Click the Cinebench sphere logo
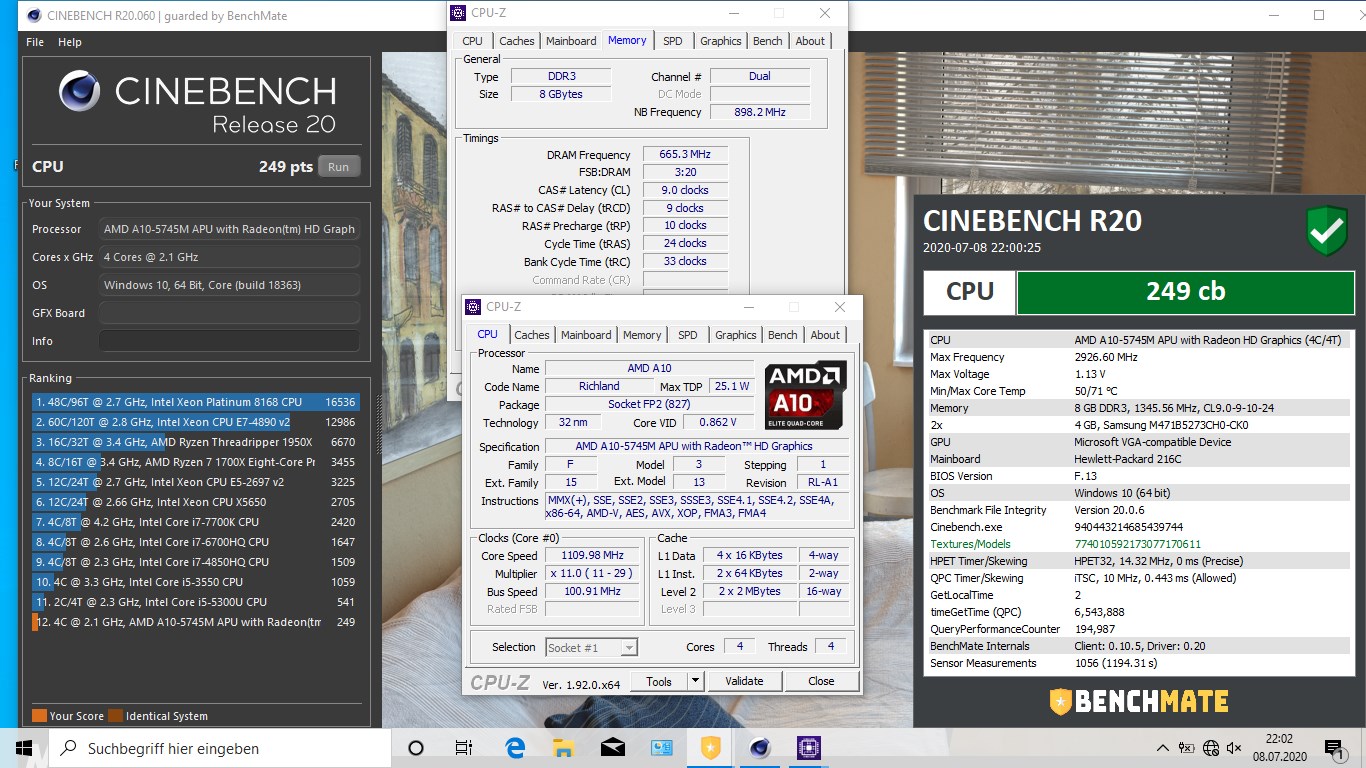The height and width of the screenshot is (768, 1366). (x=81, y=92)
